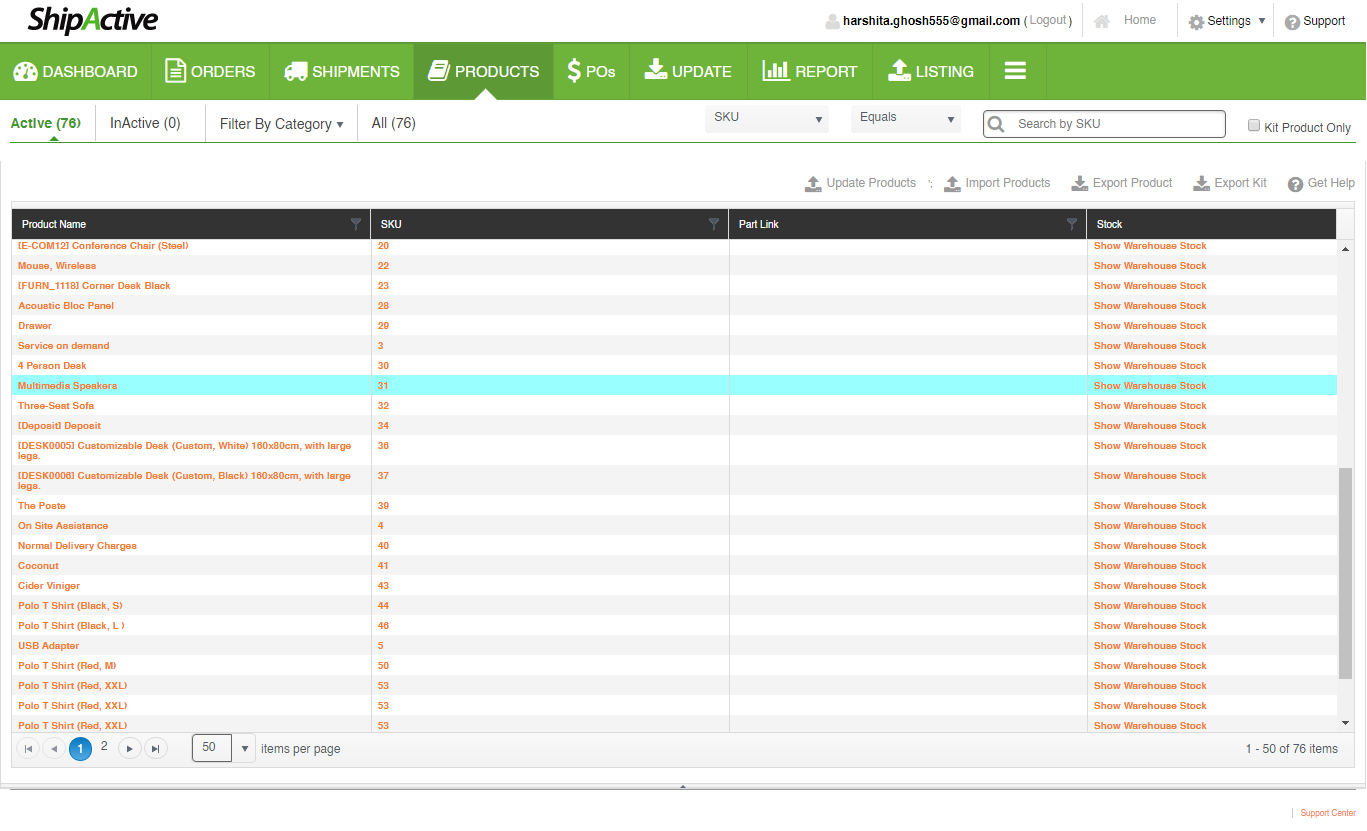Open the USB Adapter product
The width and height of the screenshot is (1367, 831).
tap(48, 646)
